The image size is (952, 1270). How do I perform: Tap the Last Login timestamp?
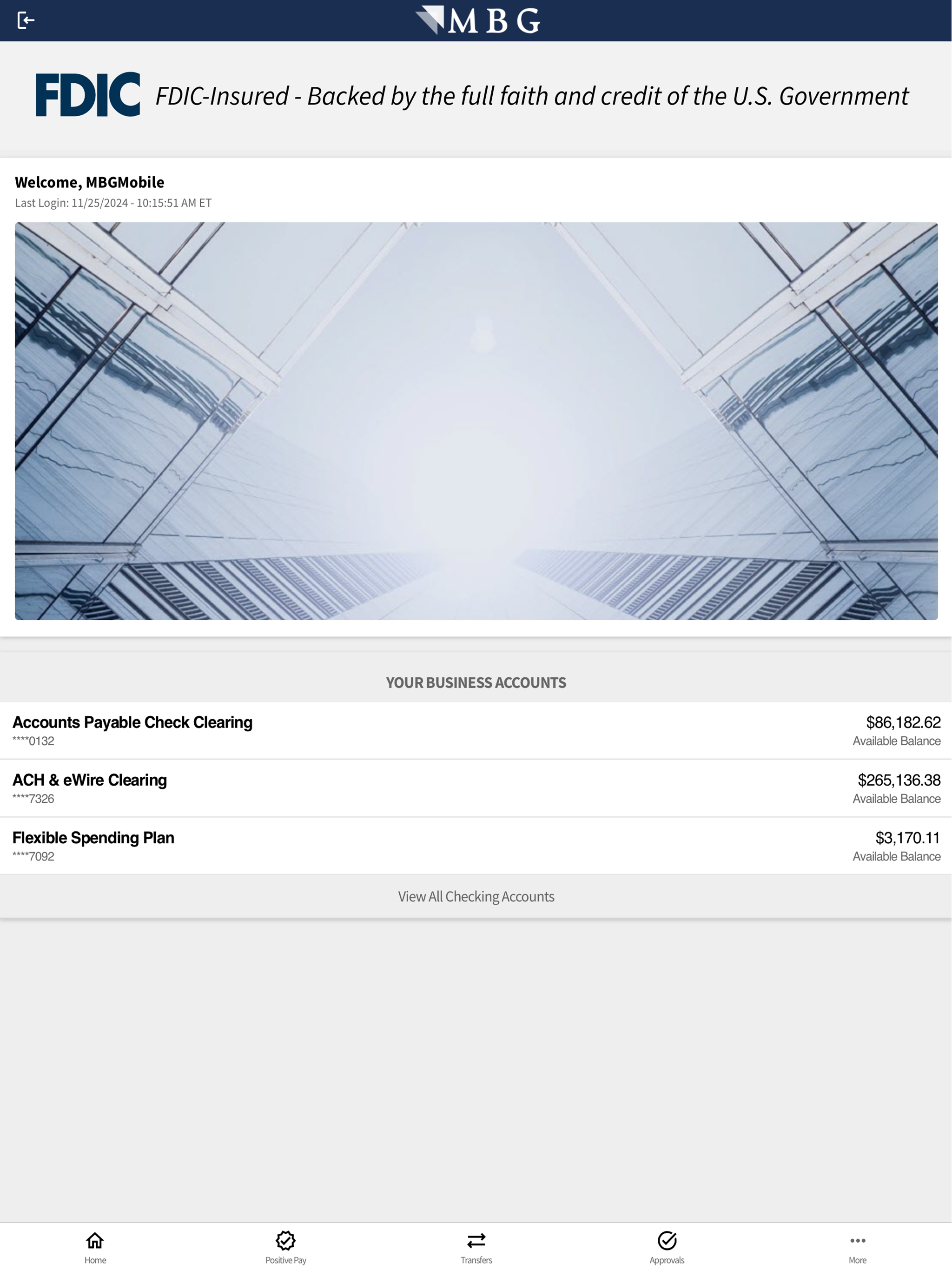(x=113, y=203)
